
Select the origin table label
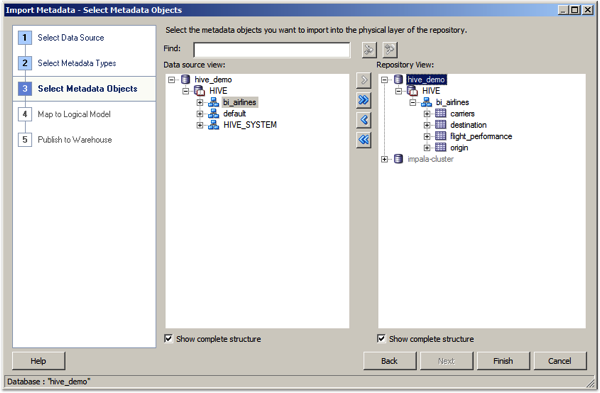tap(459, 148)
